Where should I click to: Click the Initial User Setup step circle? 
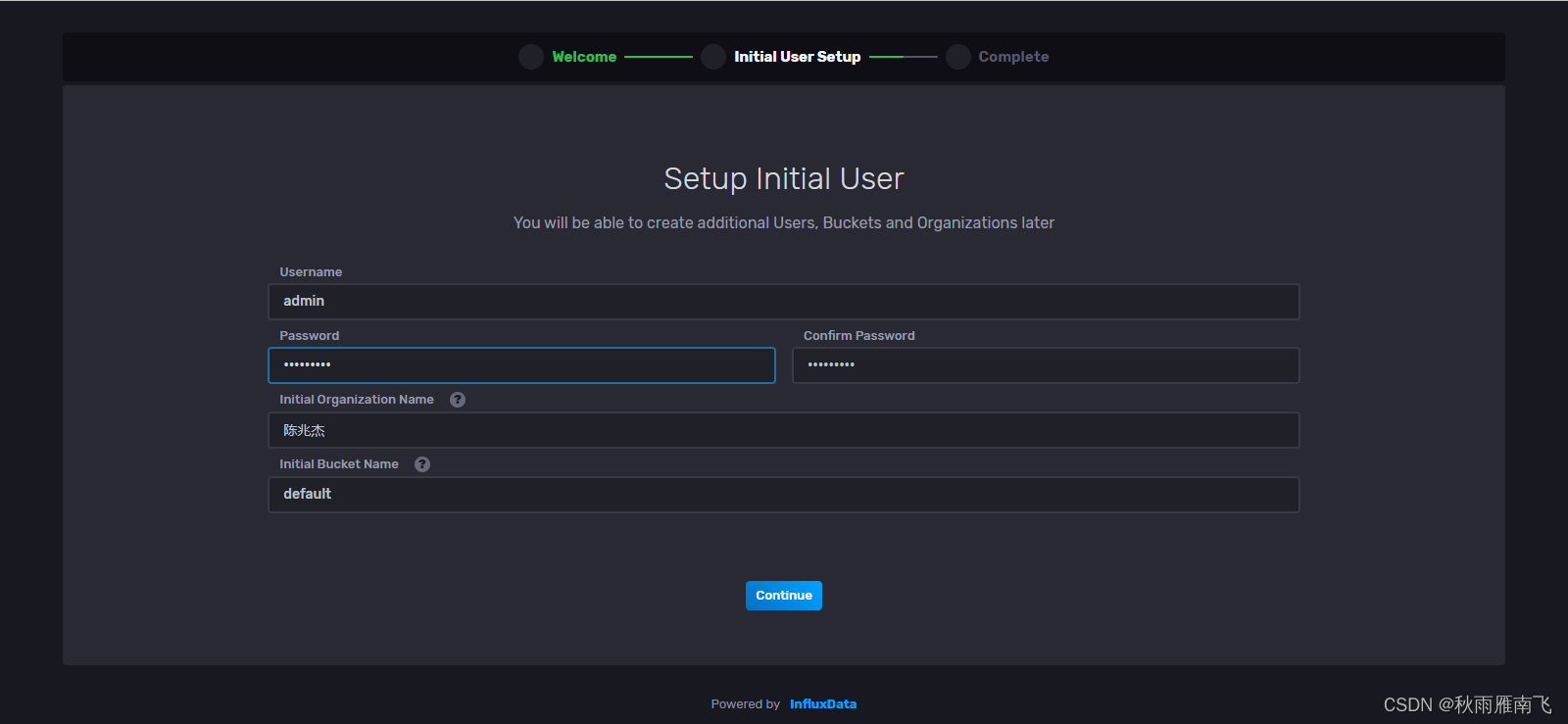pyautogui.click(x=713, y=57)
